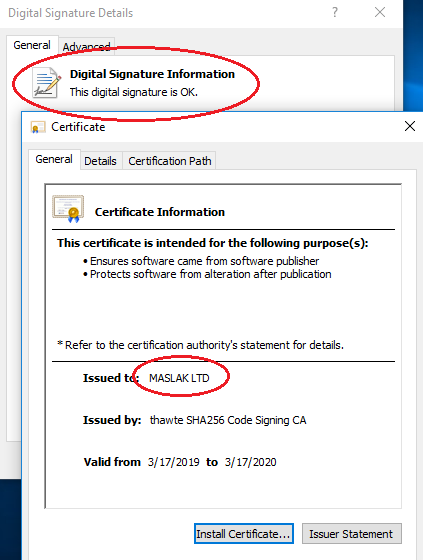
Task: Select the signature details General tab
Action: tap(32, 45)
